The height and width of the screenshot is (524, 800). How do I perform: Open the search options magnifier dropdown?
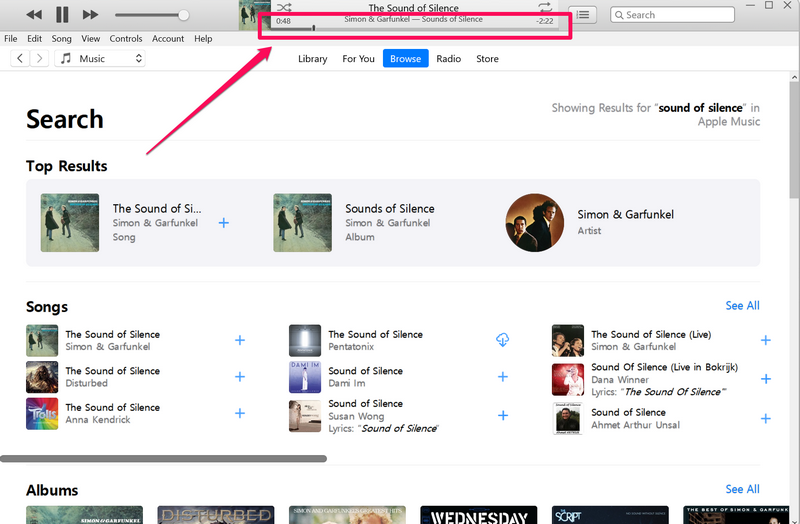tap(619, 15)
